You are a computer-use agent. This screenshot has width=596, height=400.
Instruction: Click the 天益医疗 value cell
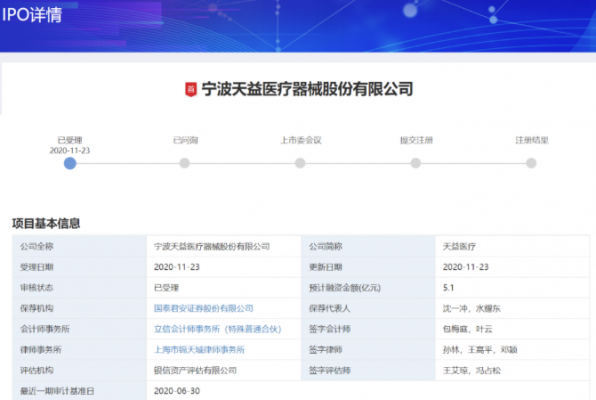[513, 246]
